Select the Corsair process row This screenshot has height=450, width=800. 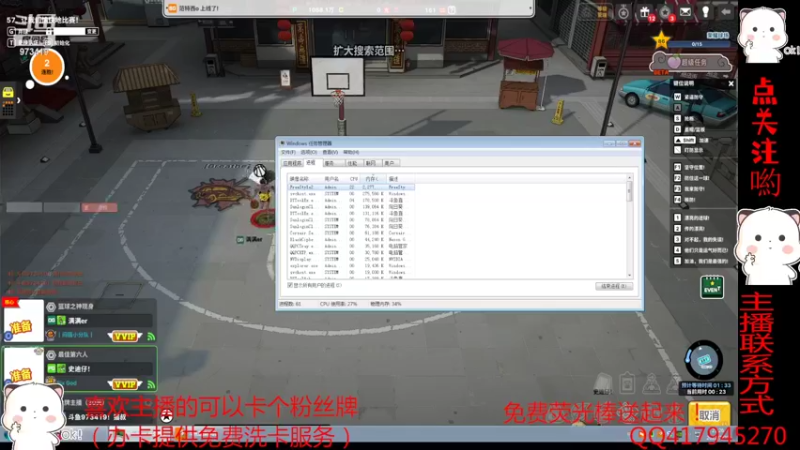(351, 233)
